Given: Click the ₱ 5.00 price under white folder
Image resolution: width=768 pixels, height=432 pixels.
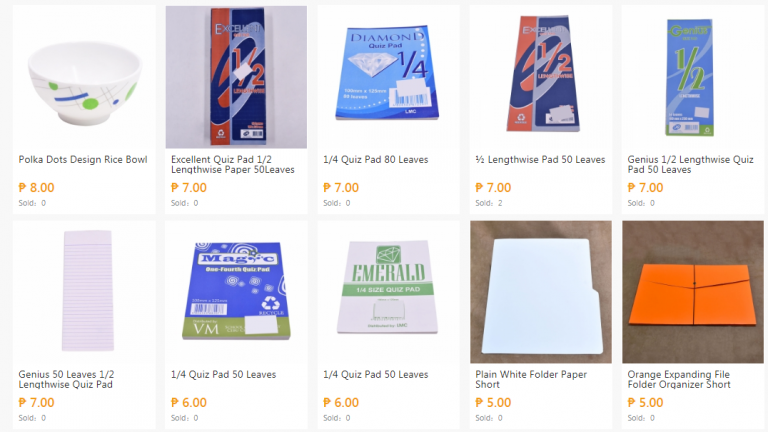Looking at the screenshot, I should click(x=493, y=403).
